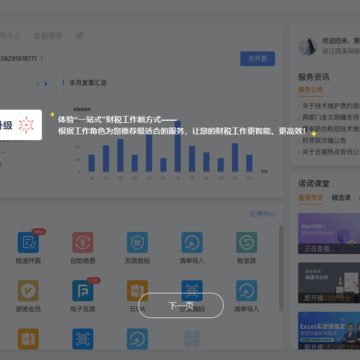Viewport: 360px width, 360px height.
Task: Click the 本月发票汇总 heading
Action: pyautogui.click(x=88, y=83)
